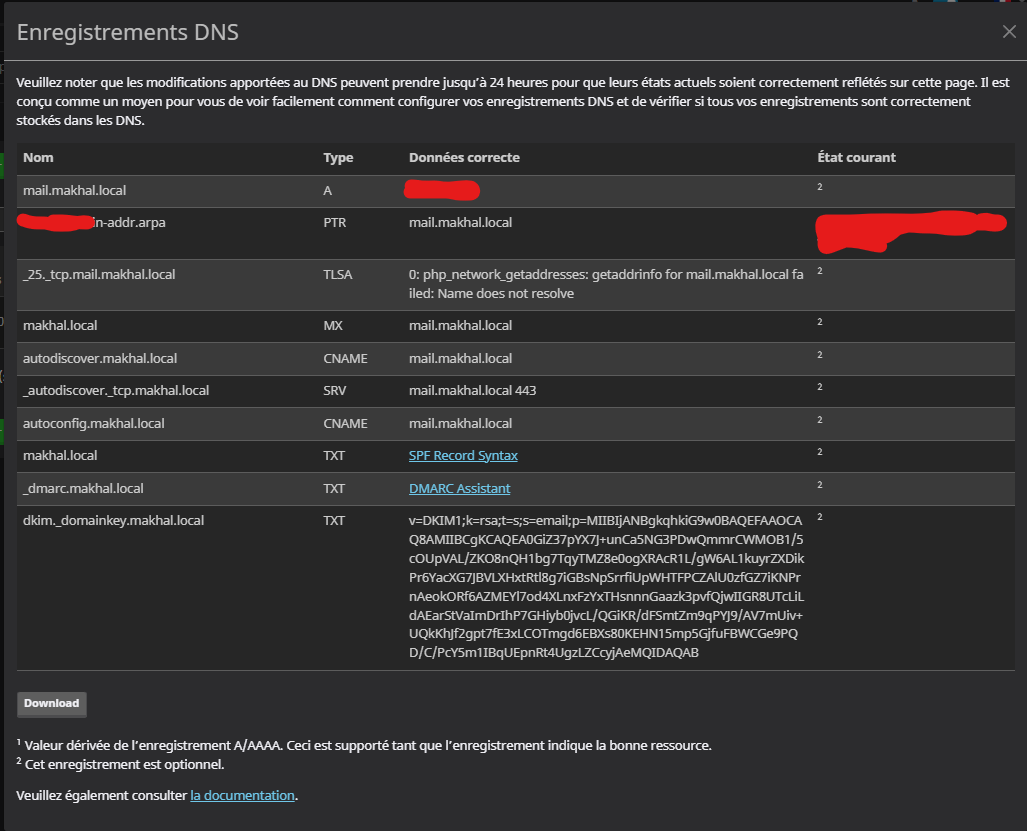Click the autoconfig row CNAME type cell
The image size is (1027, 831).
(x=345, y=423)
